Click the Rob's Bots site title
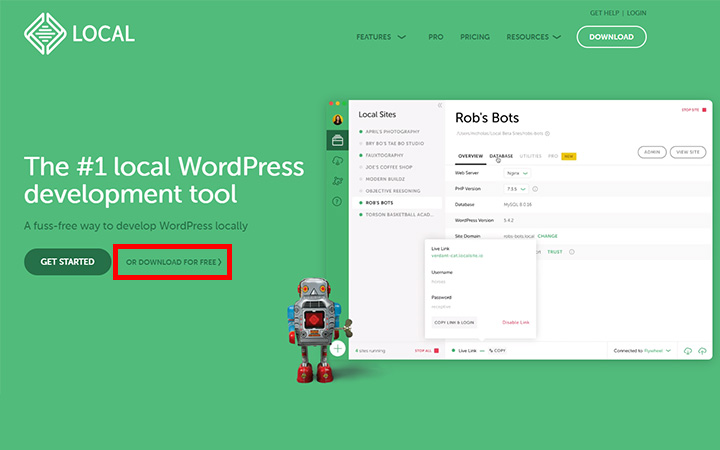The height and width of the screenshot is (450, 720). click(x=487, y=118)
